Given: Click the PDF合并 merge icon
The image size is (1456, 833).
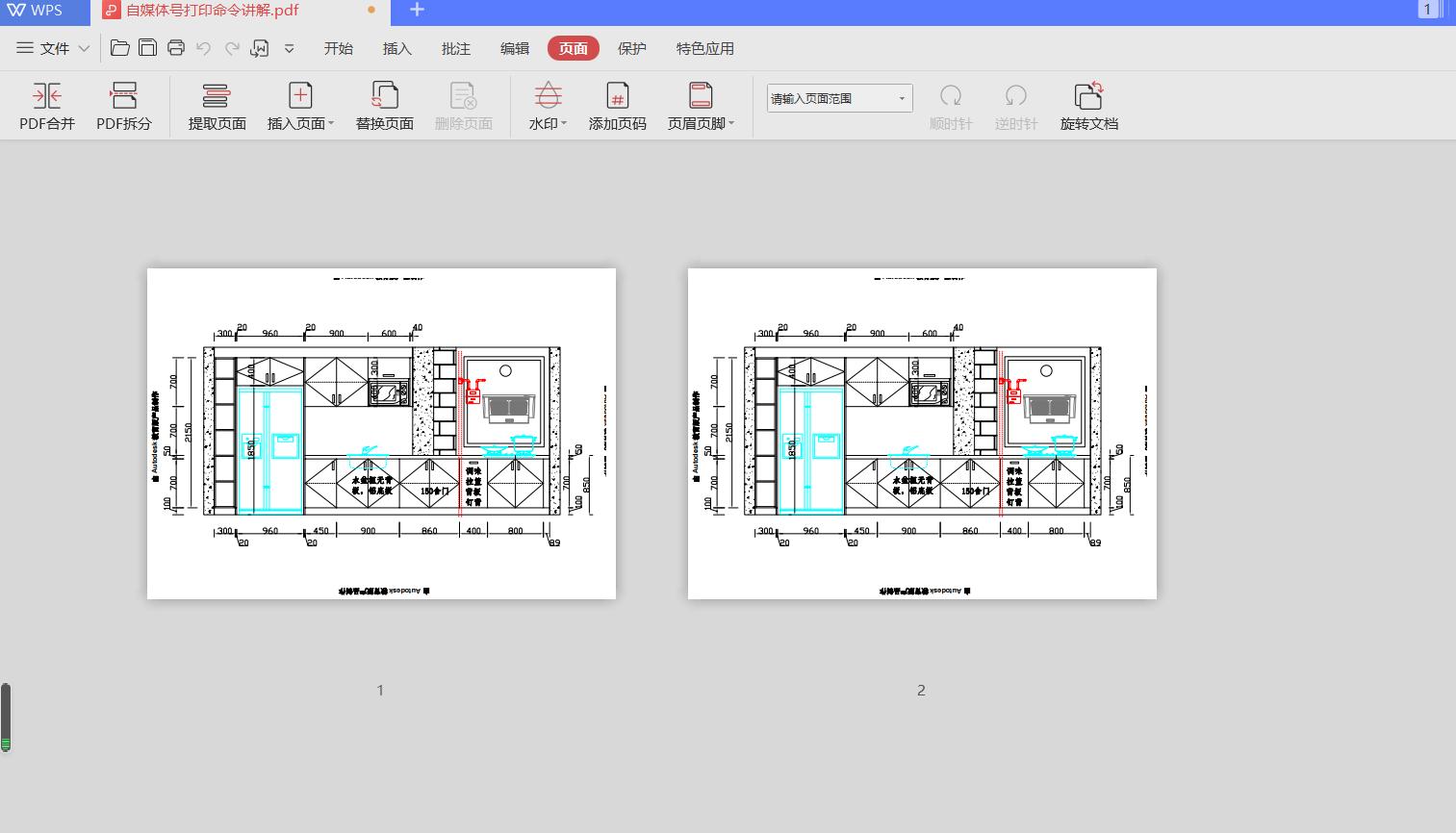Looking at the screenshot, I should (46, 96).
